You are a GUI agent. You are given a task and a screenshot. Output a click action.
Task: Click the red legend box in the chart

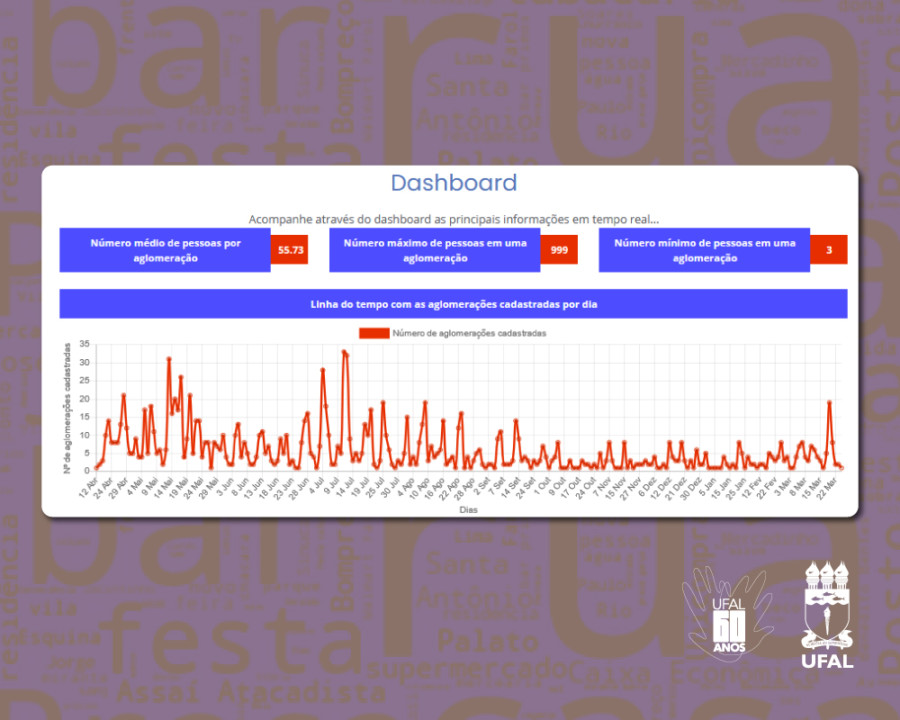[x=373, y=333]
